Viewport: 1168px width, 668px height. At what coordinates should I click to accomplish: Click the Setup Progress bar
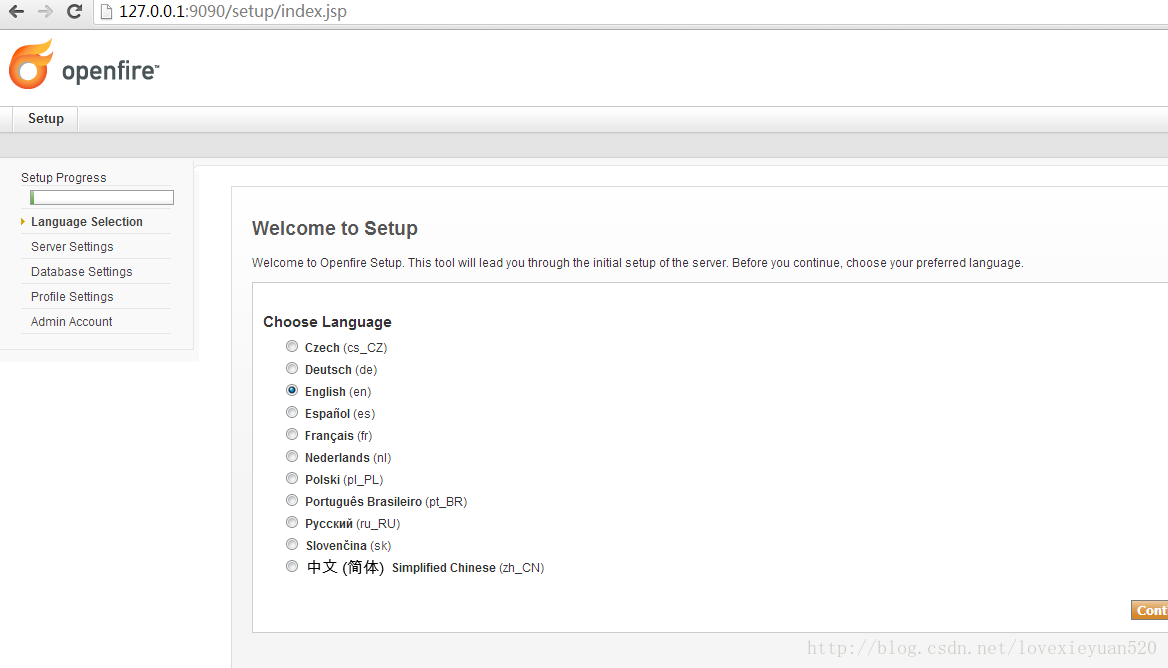[102, 197]
